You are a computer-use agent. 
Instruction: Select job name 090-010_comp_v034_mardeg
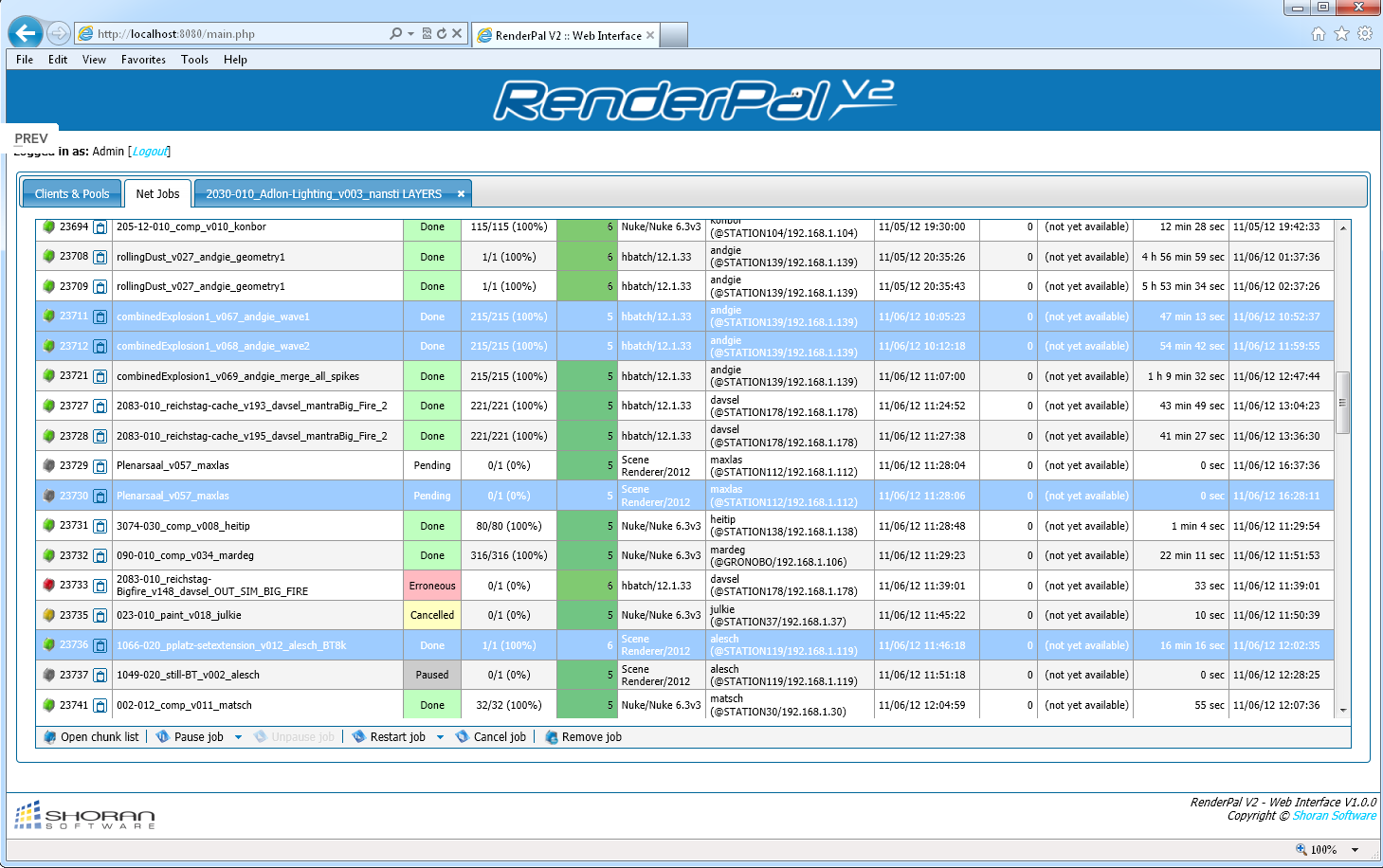pyautogui.click(x=186, y=555)
